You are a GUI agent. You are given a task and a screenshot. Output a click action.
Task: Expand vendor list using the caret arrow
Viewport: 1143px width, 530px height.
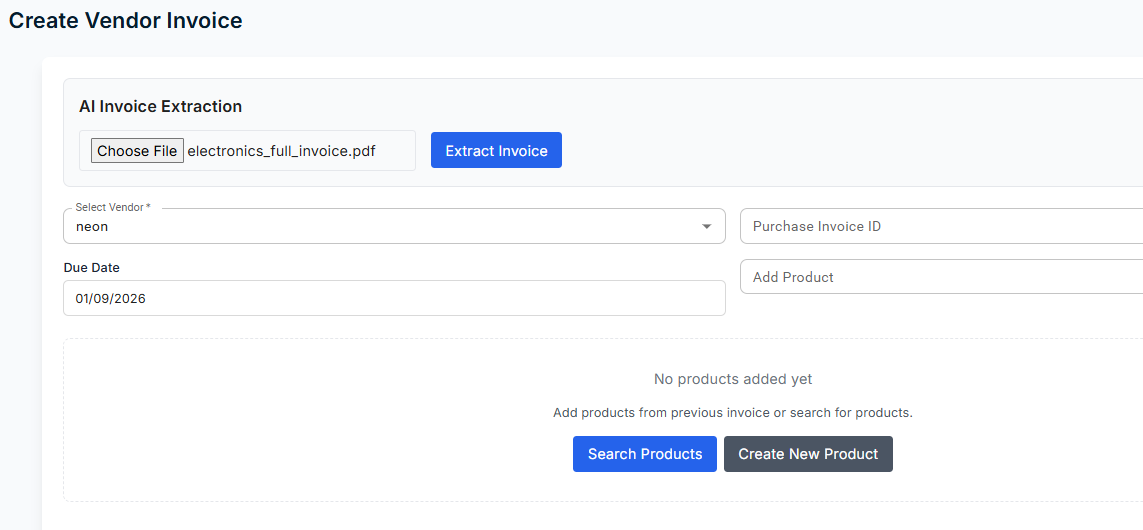[708, 226]
